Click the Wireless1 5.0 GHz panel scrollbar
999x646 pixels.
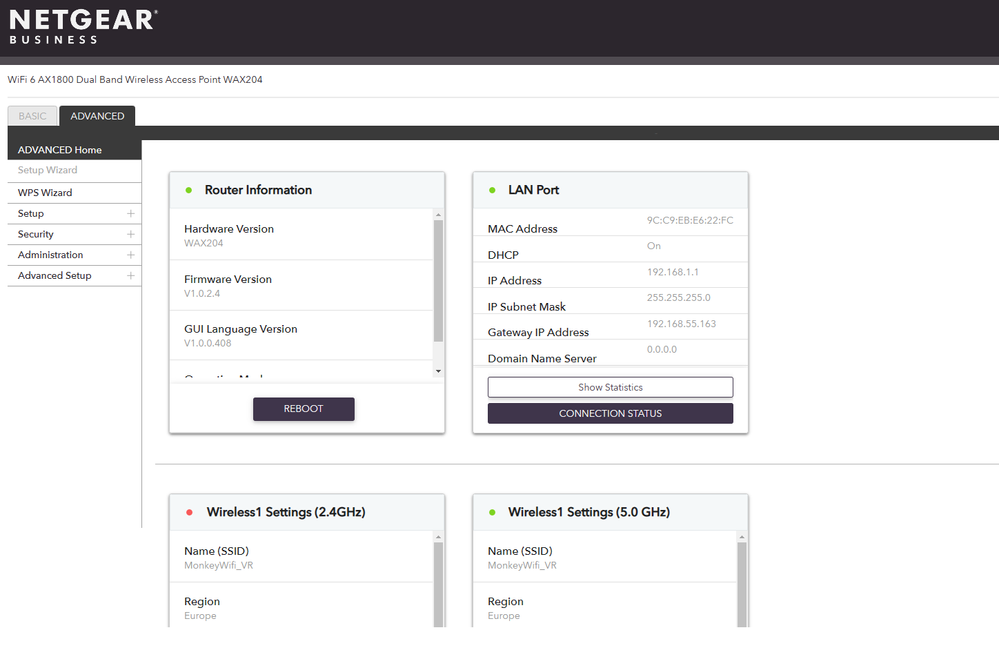742,583
